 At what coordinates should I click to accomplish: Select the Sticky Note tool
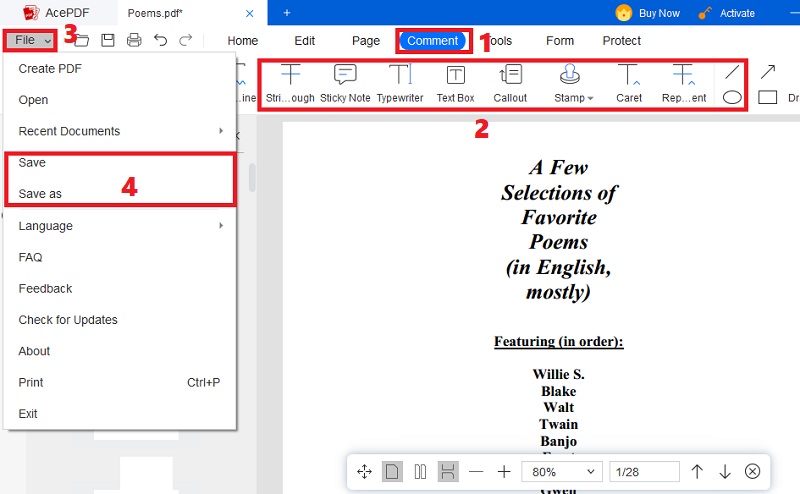pyautogui.click(x=345, y=83)
